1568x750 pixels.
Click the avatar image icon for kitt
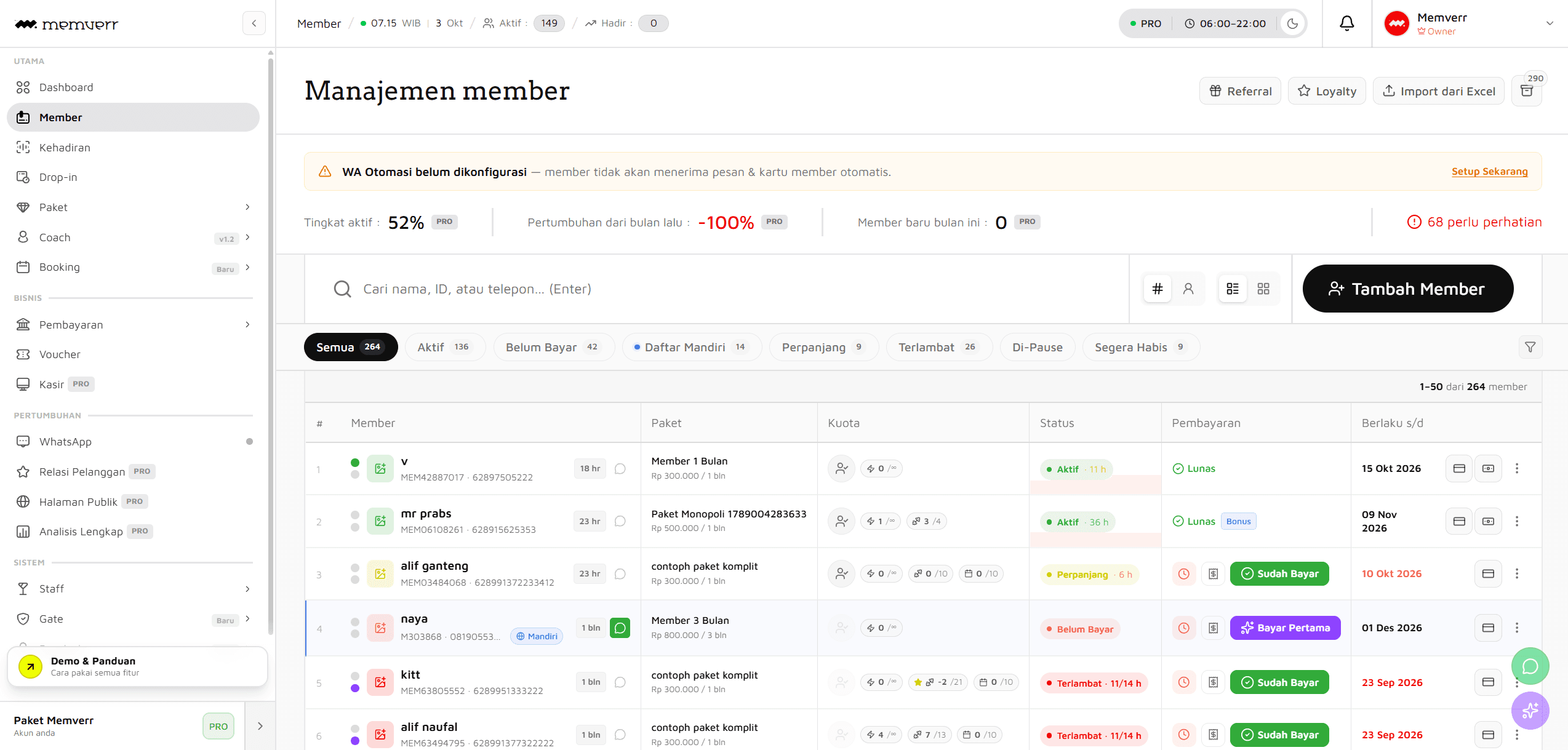[x=380, y=682]
